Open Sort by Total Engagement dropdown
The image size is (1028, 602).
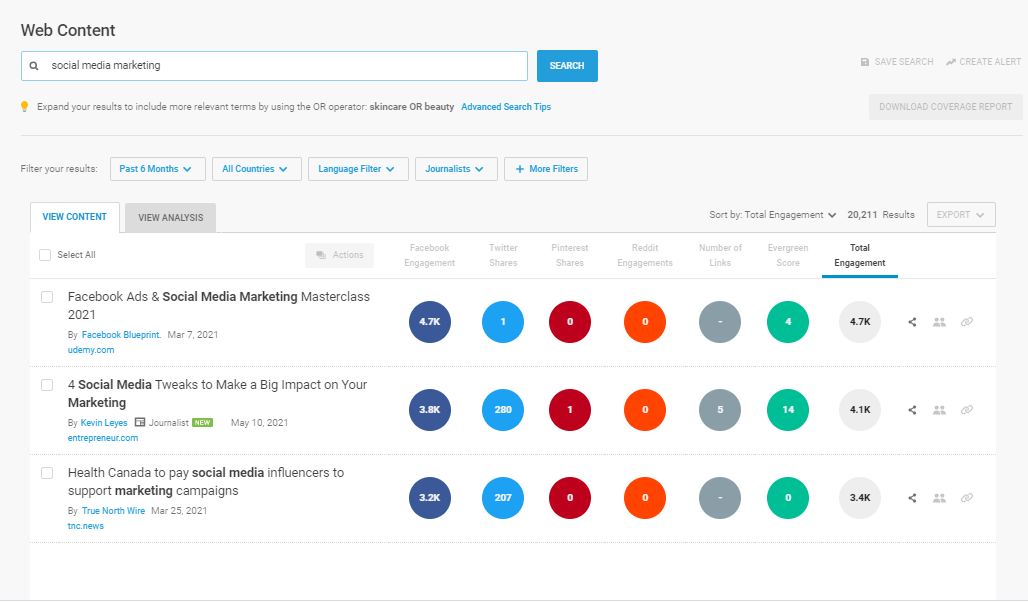point(773,215)
